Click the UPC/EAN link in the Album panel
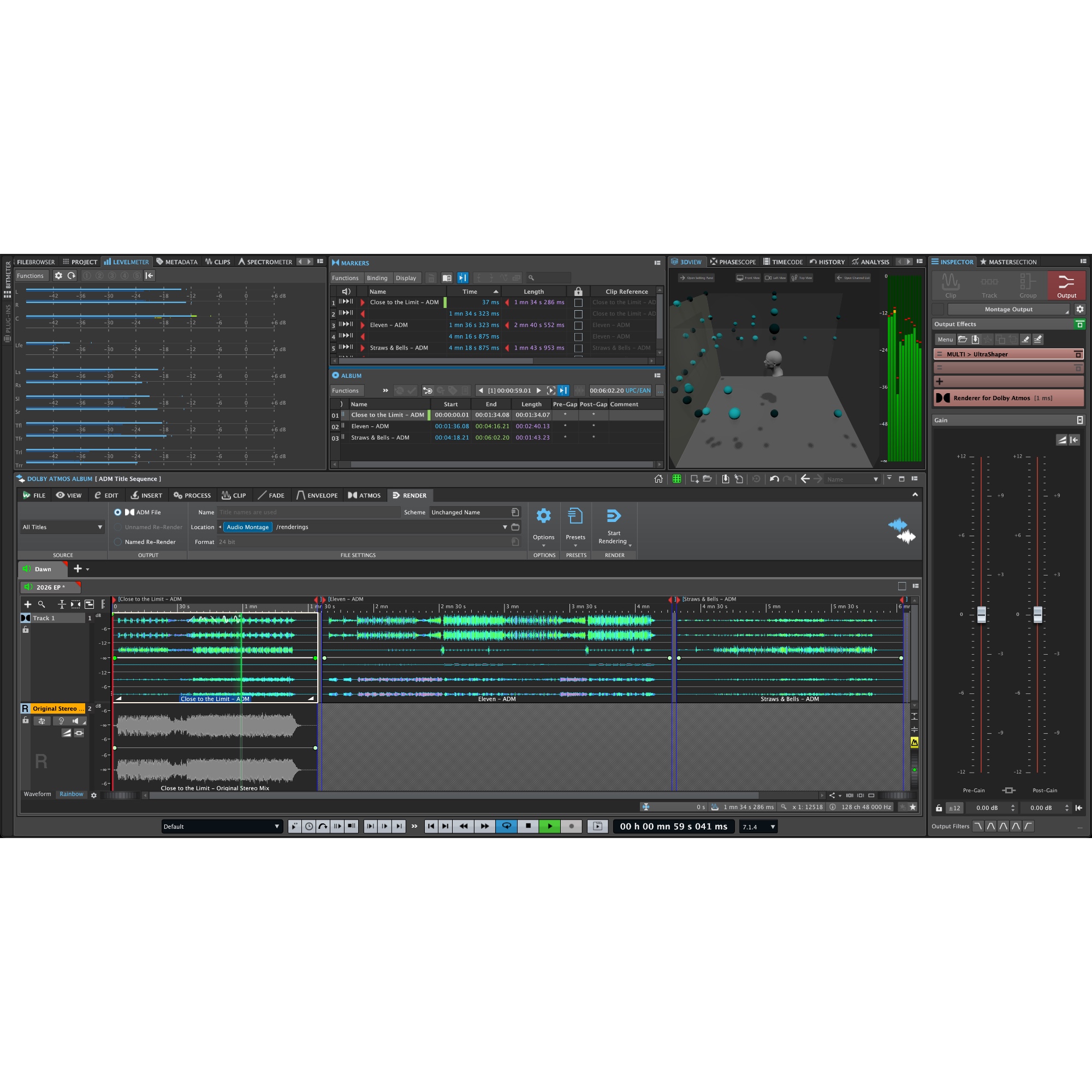 click(638, 390)
